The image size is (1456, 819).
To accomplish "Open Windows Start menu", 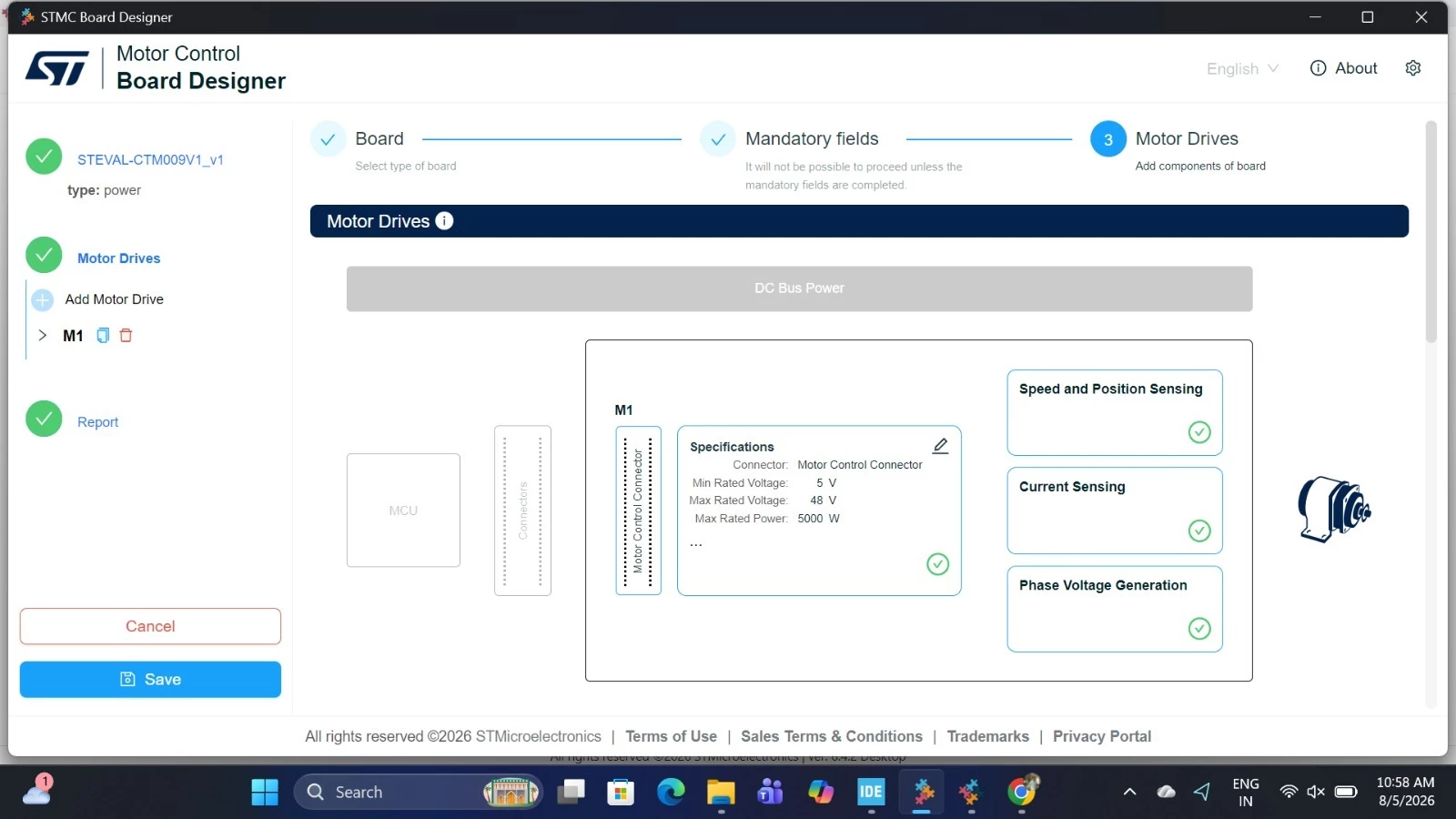I will pos(265,793).
